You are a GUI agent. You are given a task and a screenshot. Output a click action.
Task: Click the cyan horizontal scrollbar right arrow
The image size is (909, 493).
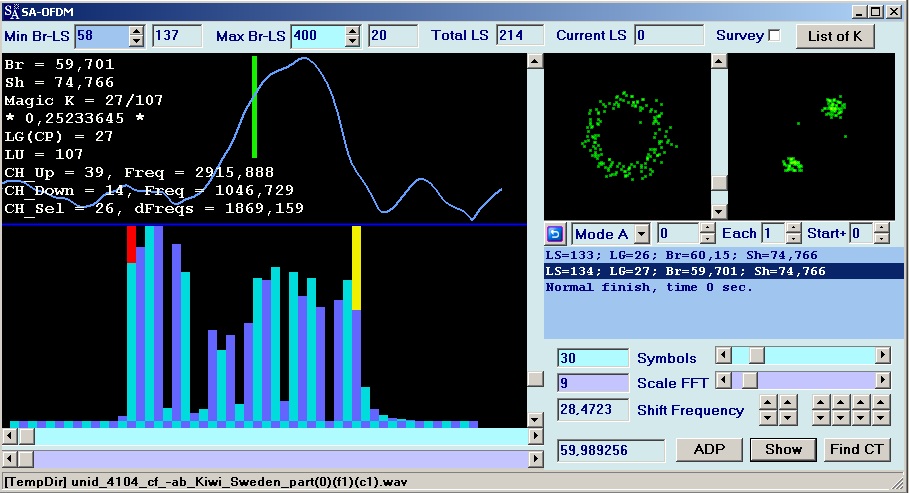pyautogui.click(x=536, y=436)
